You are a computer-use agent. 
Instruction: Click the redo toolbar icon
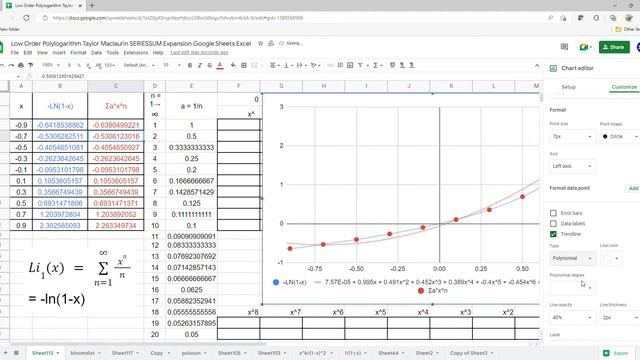[11, 65]
